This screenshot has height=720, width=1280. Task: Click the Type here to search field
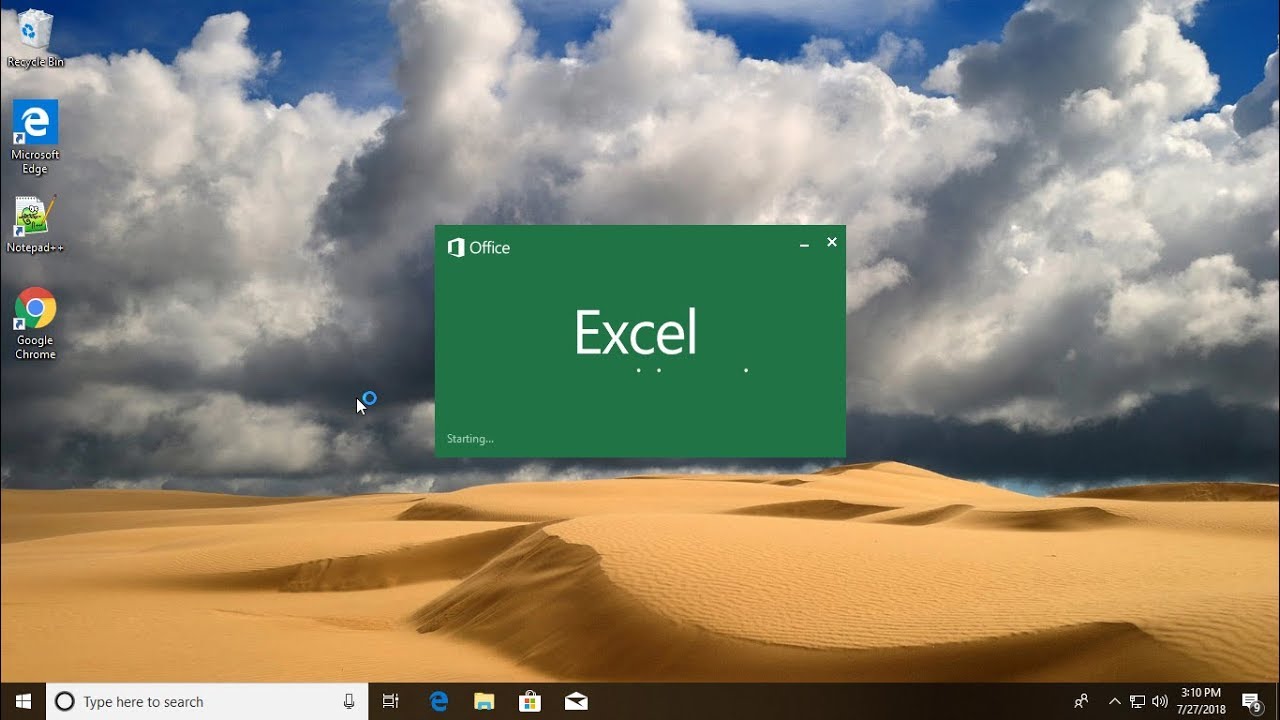point(208,702)
